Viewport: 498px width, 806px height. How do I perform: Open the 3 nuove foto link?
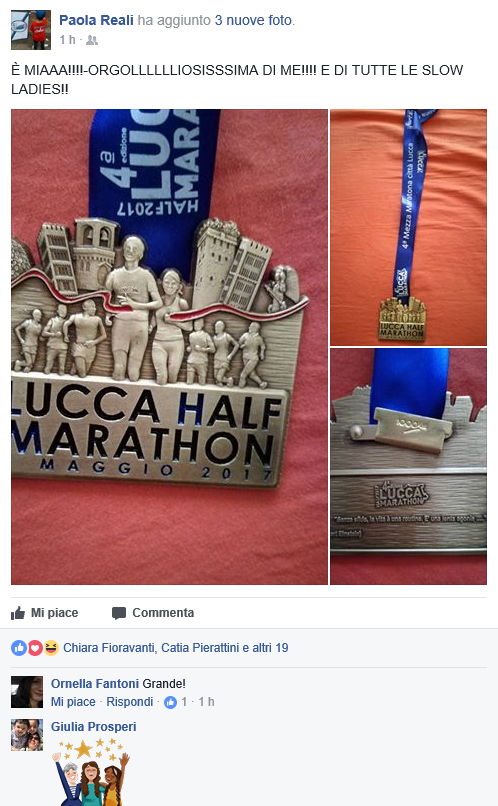coord(253,20)
